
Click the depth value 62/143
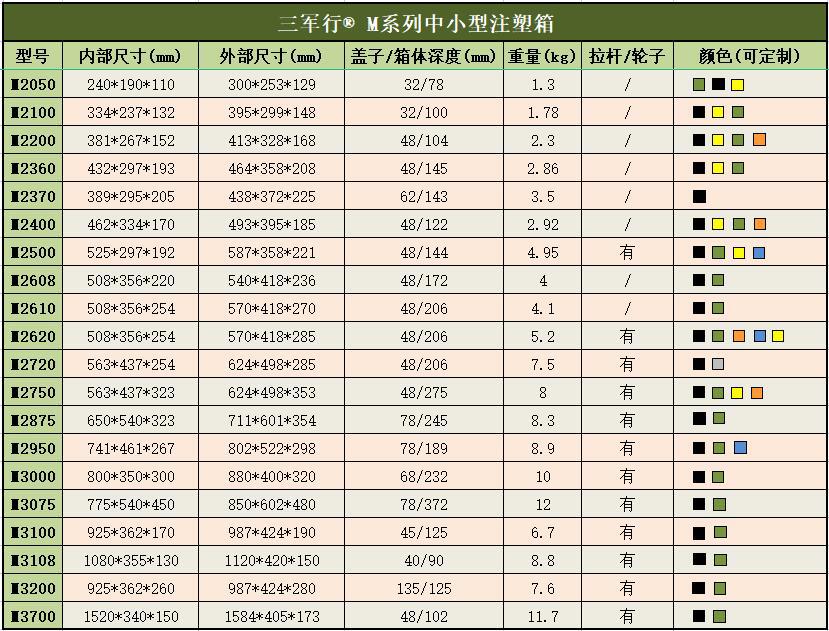coord(424,197)
